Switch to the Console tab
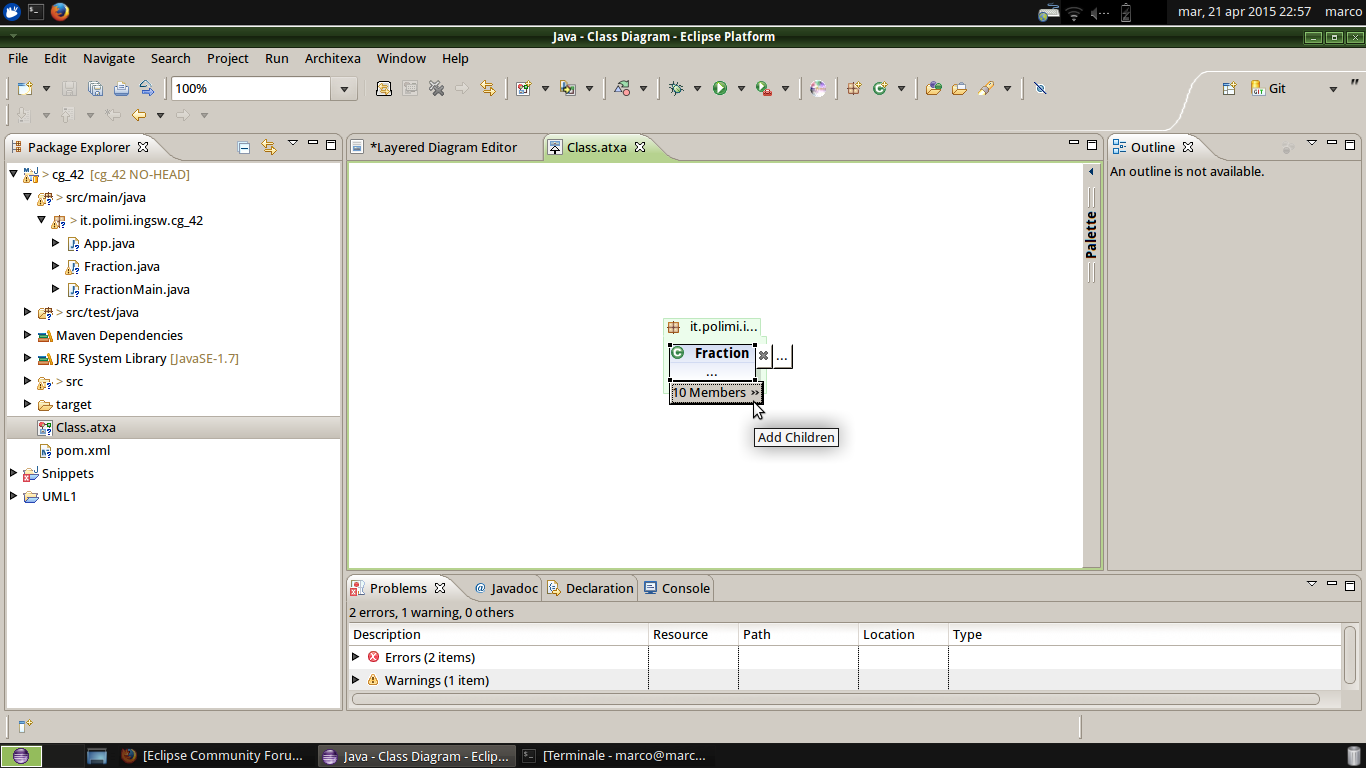1366x768 pixels. point(677,588)
